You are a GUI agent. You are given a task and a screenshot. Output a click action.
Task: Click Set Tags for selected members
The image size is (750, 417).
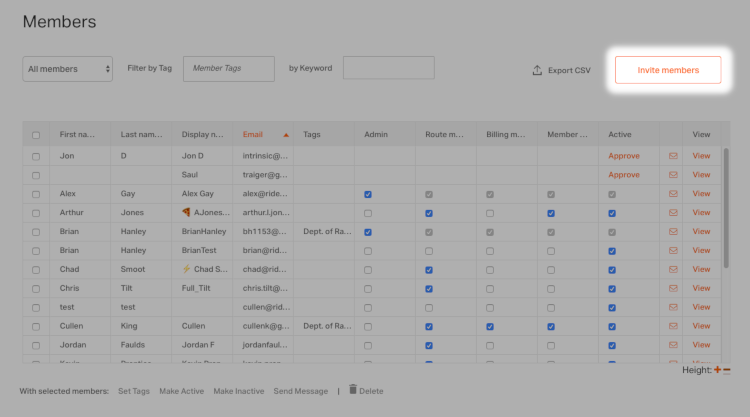(134, 391)
